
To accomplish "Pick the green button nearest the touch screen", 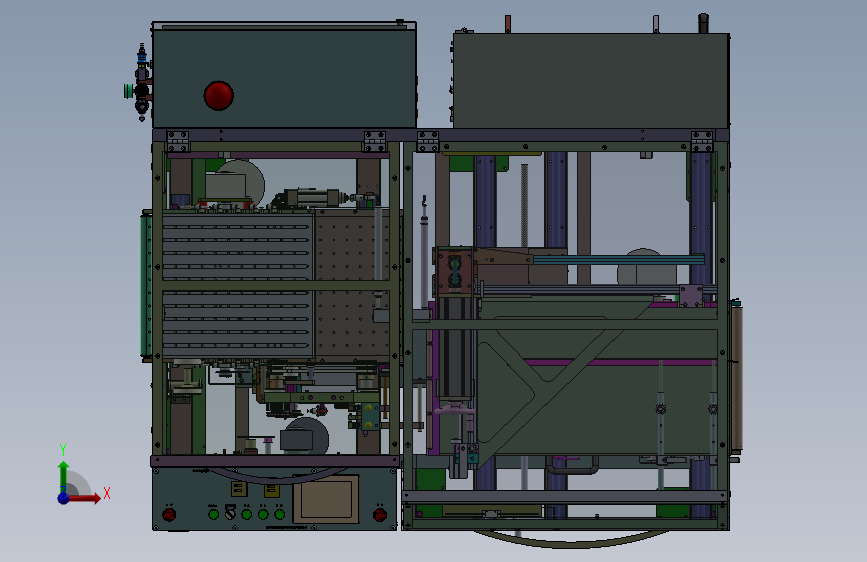I will click(280, 514).
